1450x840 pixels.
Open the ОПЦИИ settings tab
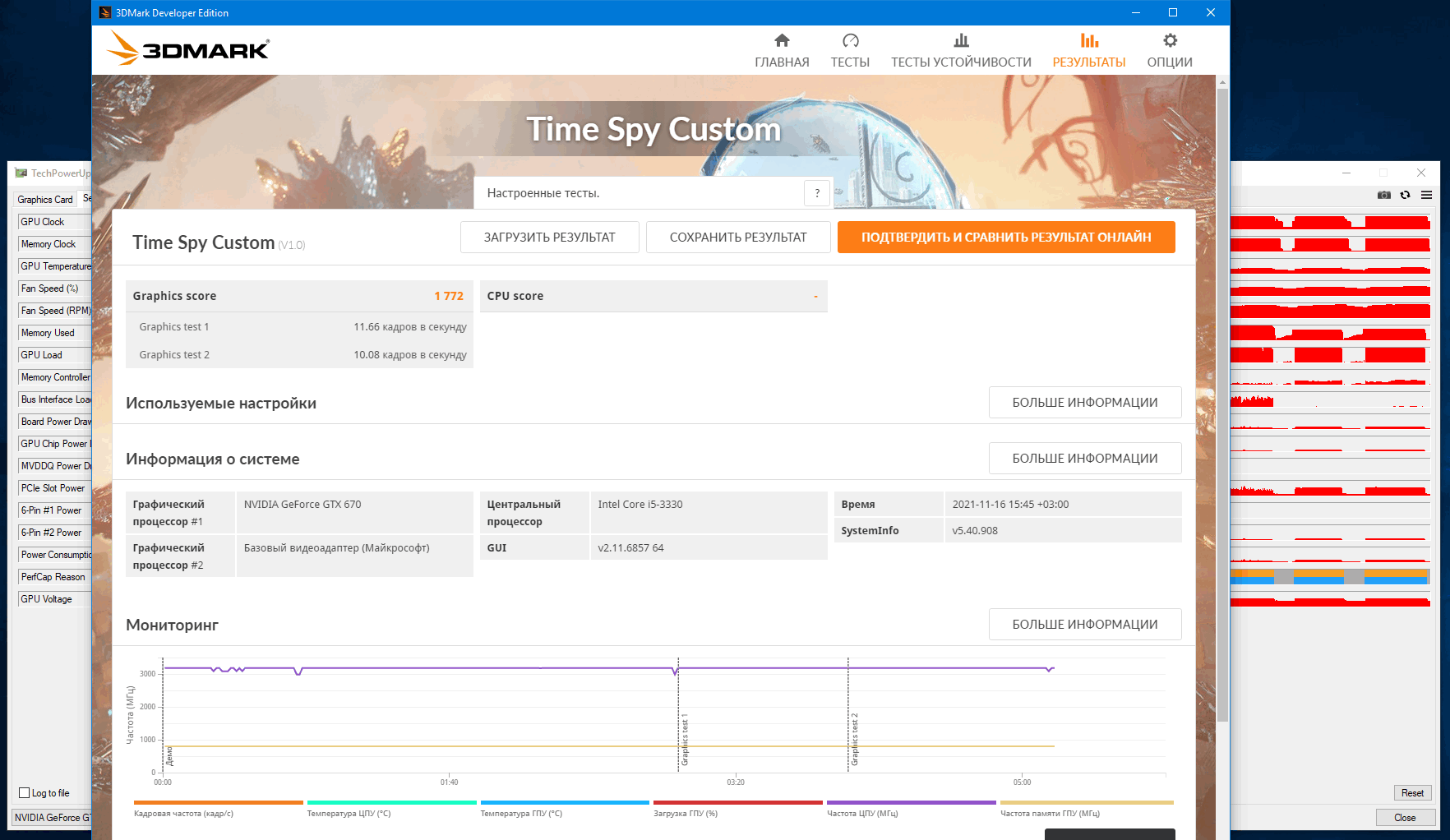tap(1170, 51)
